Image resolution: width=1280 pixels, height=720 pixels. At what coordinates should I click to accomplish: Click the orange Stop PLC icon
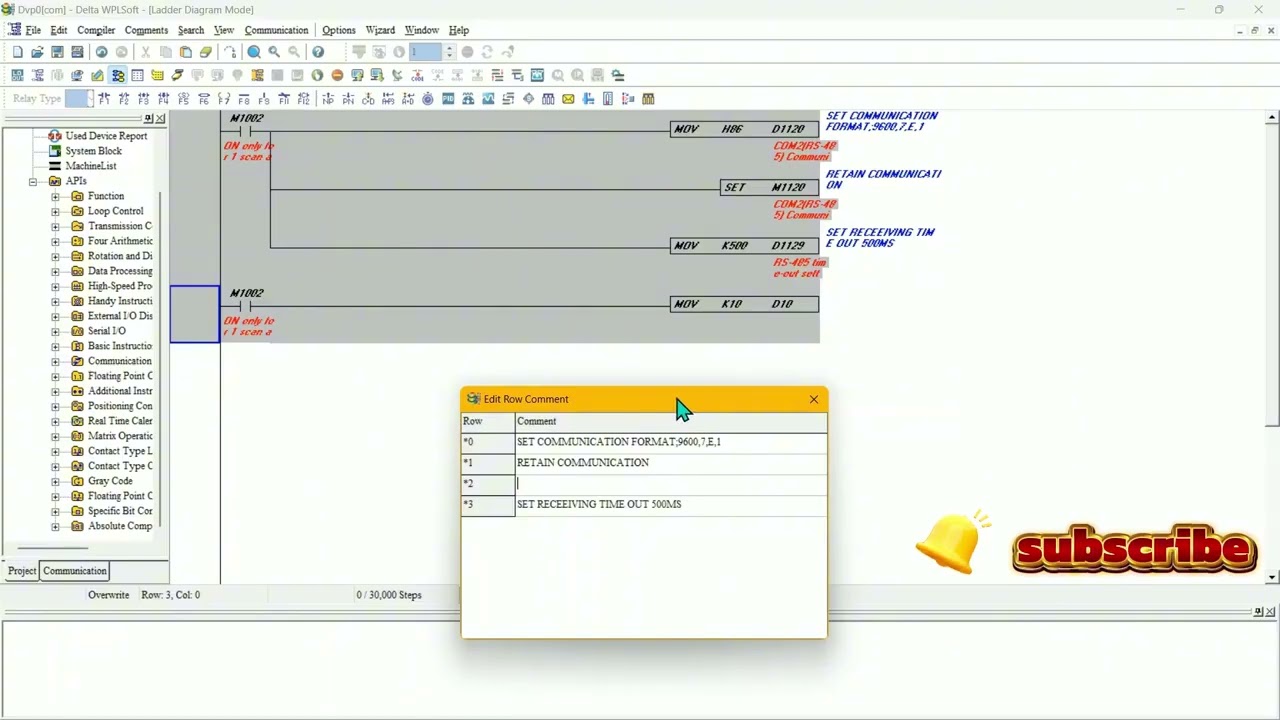pyautogui.click(x=337, y=75)
